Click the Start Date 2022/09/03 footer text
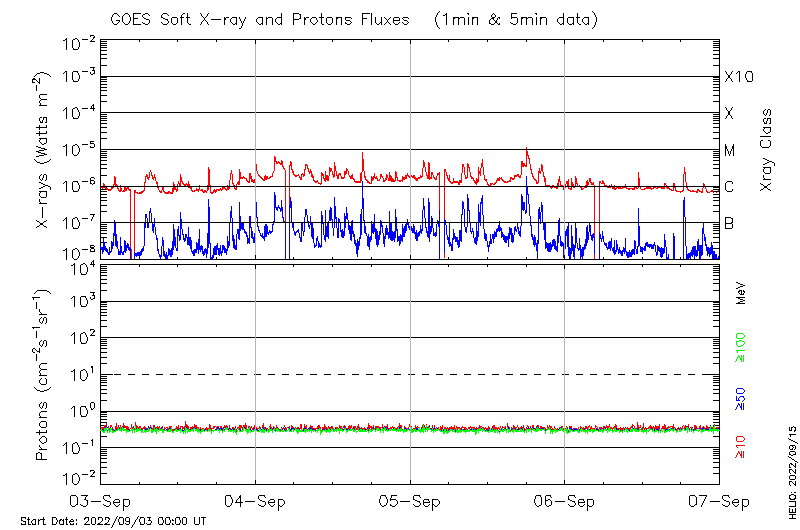Viewport: 800px width, 530px height. click(x=113, y=521)
